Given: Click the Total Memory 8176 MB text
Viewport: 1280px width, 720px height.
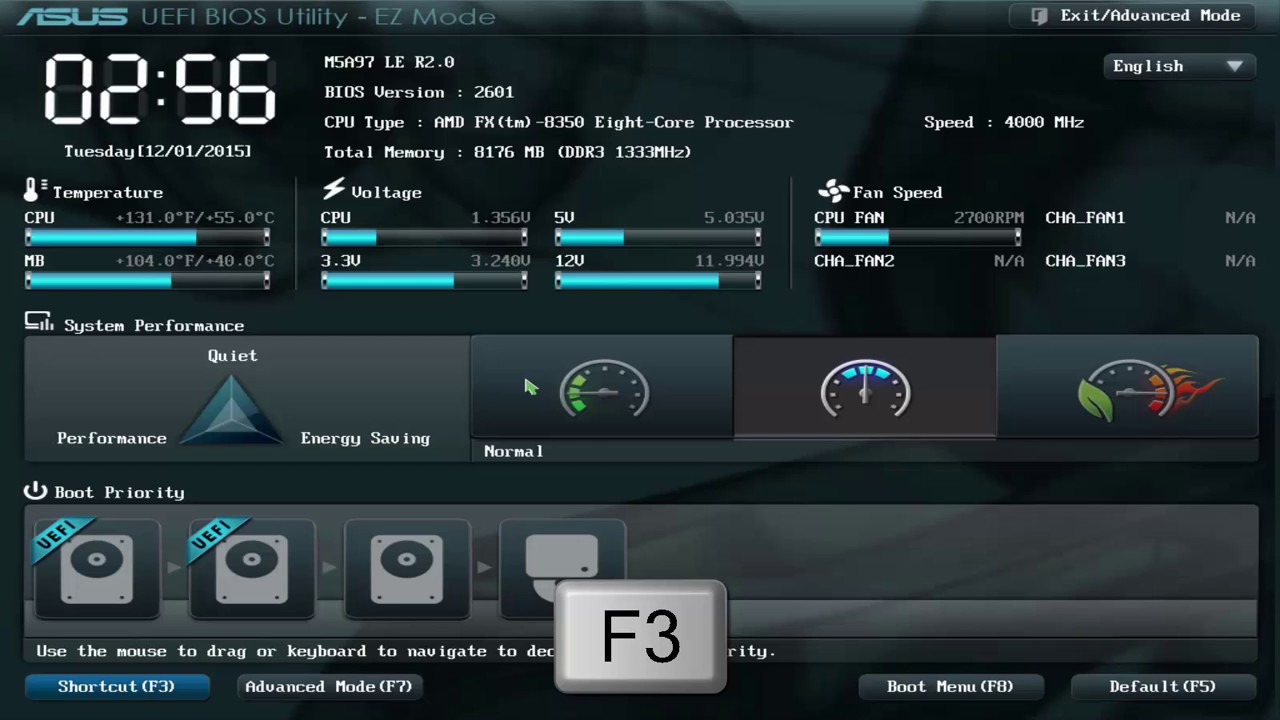Looking at the screenshot, I should 508,152.
